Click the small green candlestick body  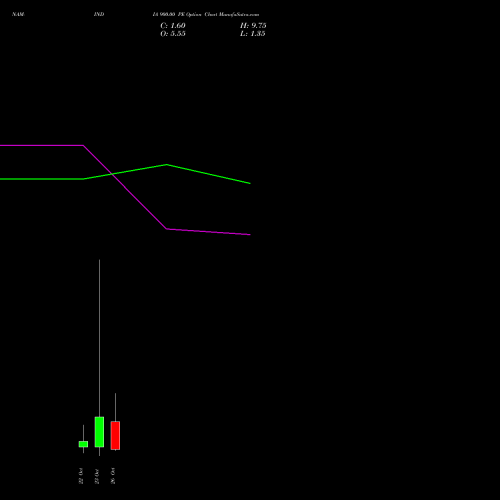click(x=83, y=444)
